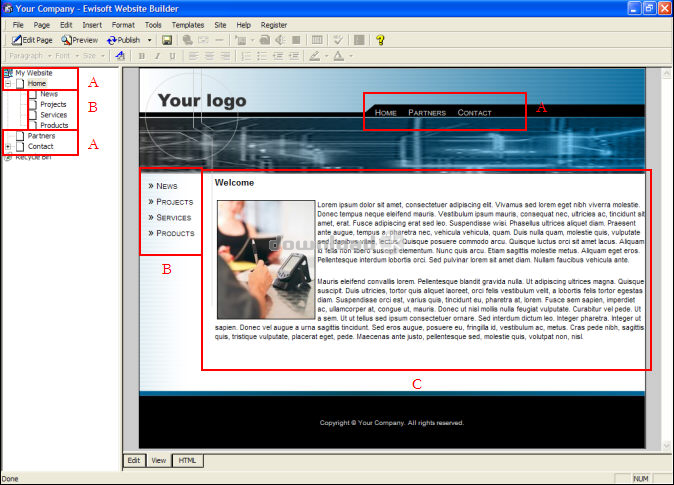This screenshot has width=674, height=485.
Task: Switch to the View tab
Action: 159,460
